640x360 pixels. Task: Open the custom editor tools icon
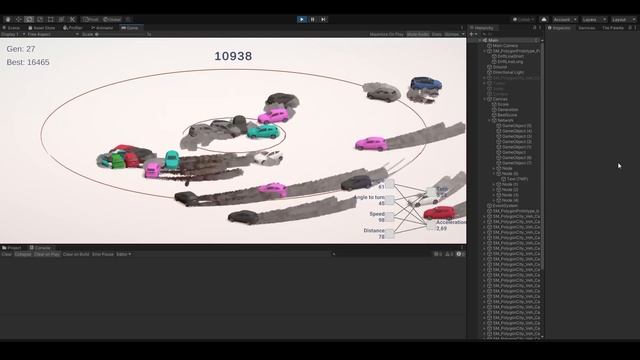[x=72, y=19]
